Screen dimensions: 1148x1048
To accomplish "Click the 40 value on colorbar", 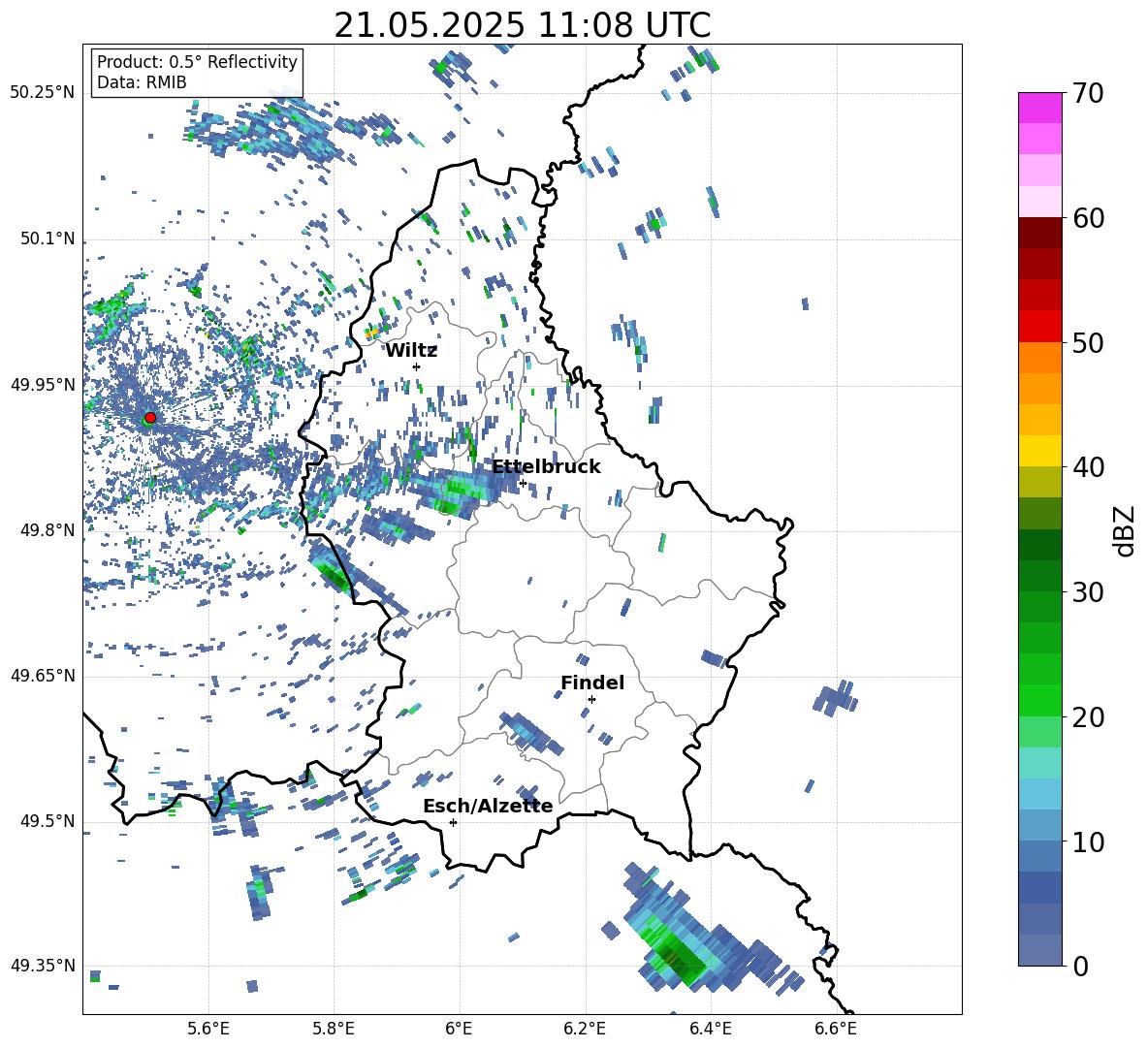I will pos(1087,467).
